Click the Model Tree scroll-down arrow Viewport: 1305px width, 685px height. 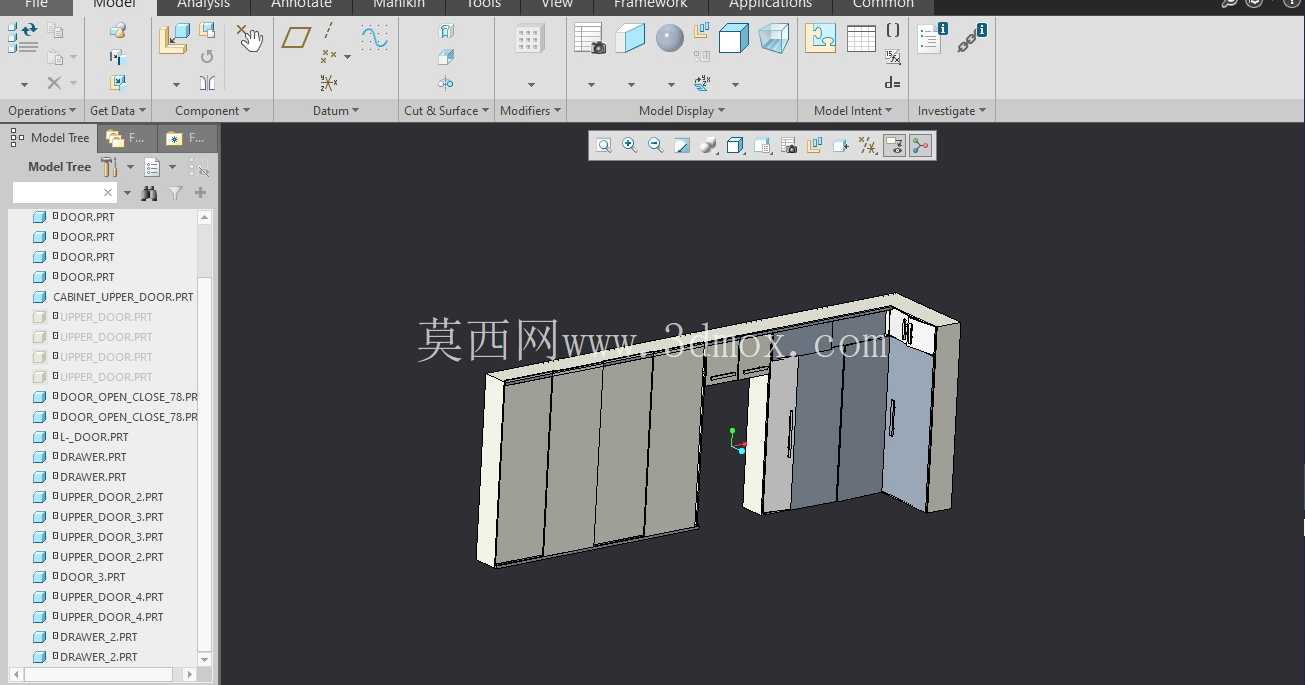coord(205,660)
